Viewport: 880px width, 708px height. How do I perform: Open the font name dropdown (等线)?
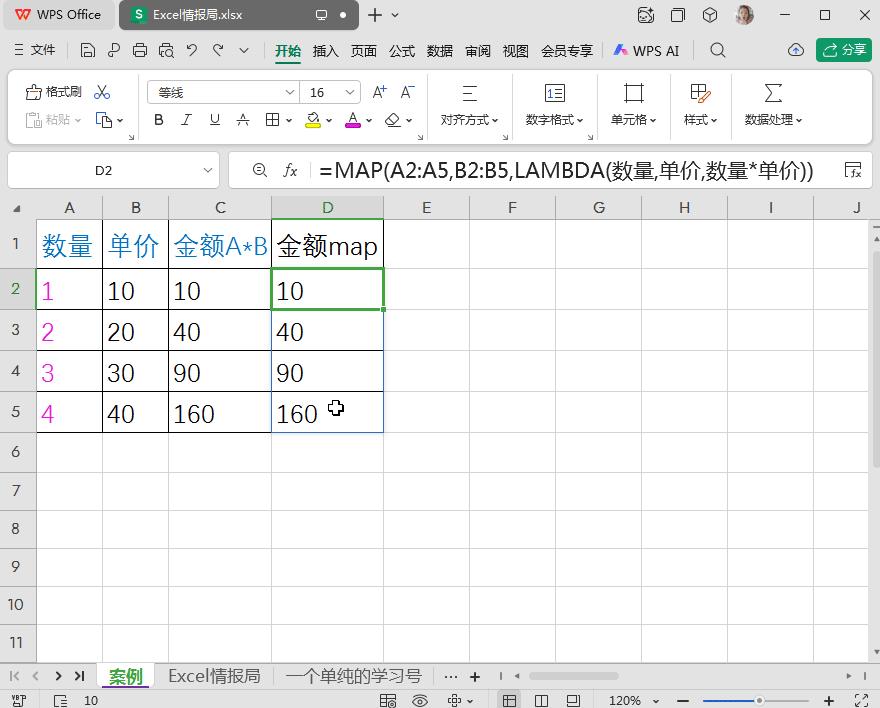[290, 92]
